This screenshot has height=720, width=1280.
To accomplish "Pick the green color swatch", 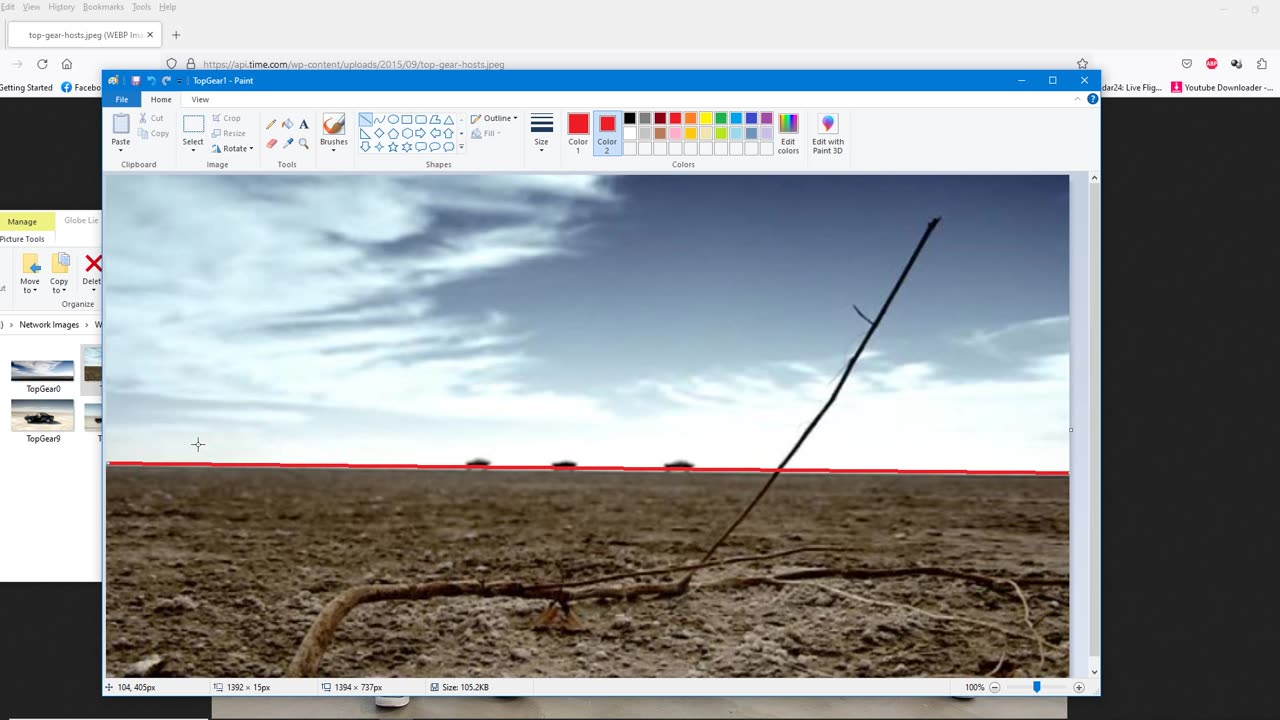I will point(721,118).
